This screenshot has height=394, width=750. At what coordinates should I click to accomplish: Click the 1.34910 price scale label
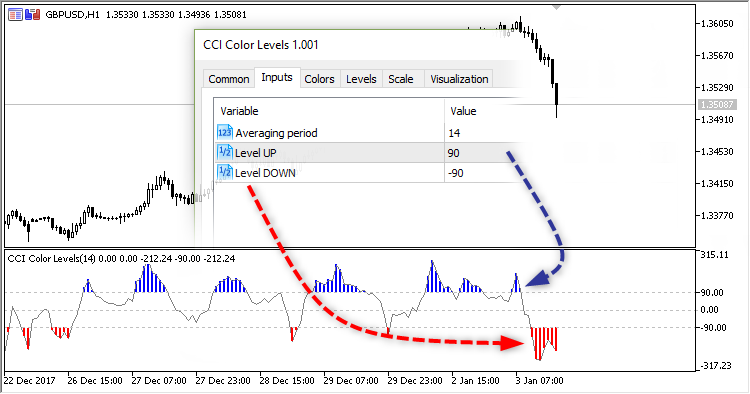click(x=717, y=120)
